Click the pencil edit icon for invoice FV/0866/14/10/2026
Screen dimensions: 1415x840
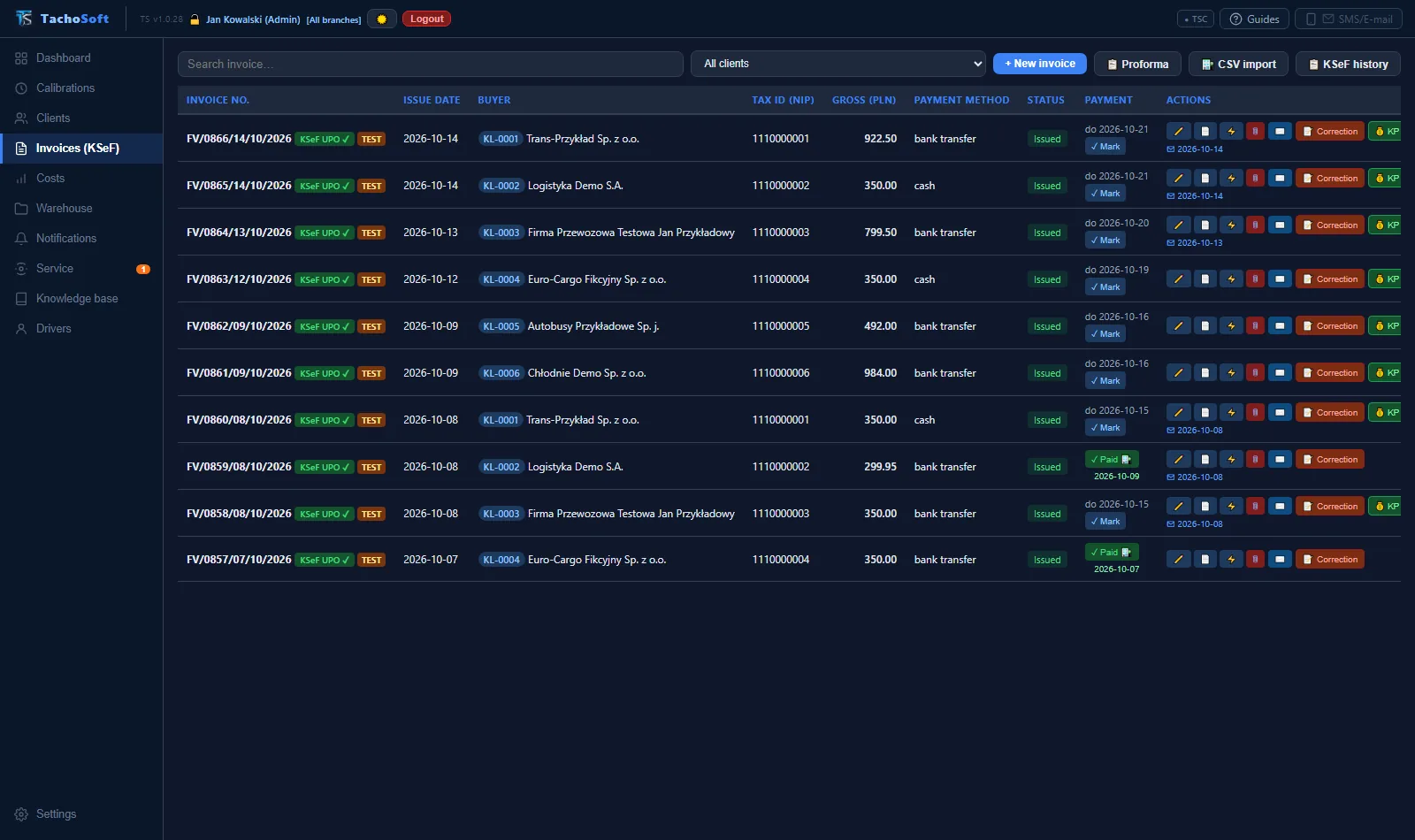pos(1178,132)
